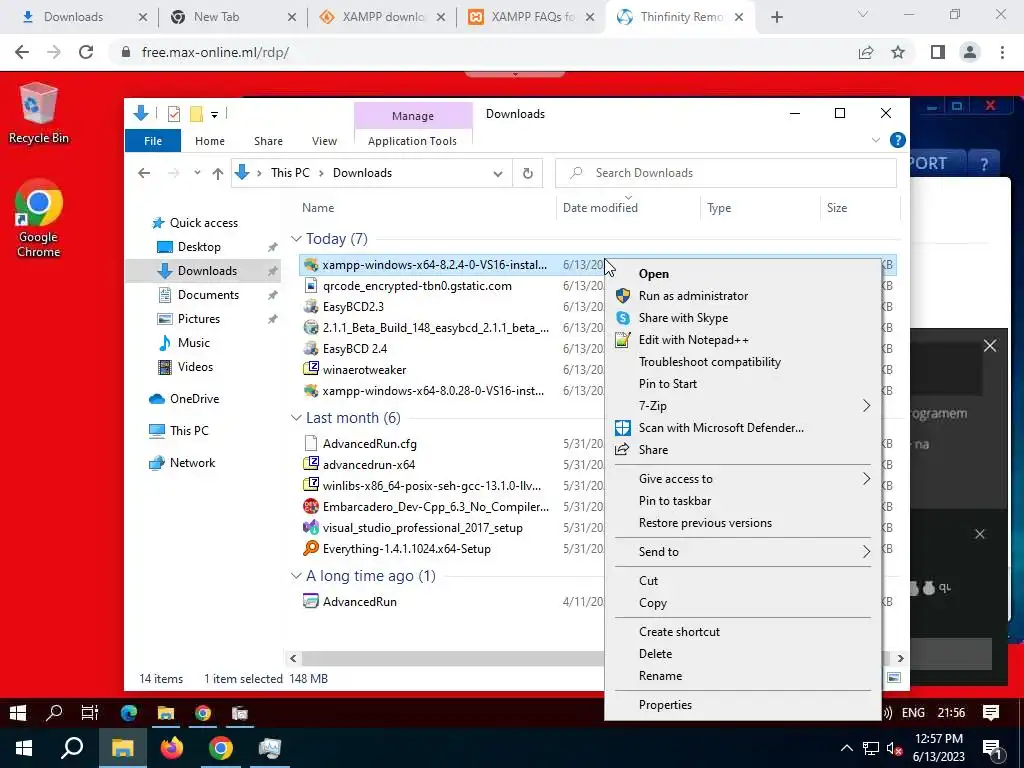The image size is (1024, 768).
Task: Open address bar history dropdown
Action: tap(498, 174)
